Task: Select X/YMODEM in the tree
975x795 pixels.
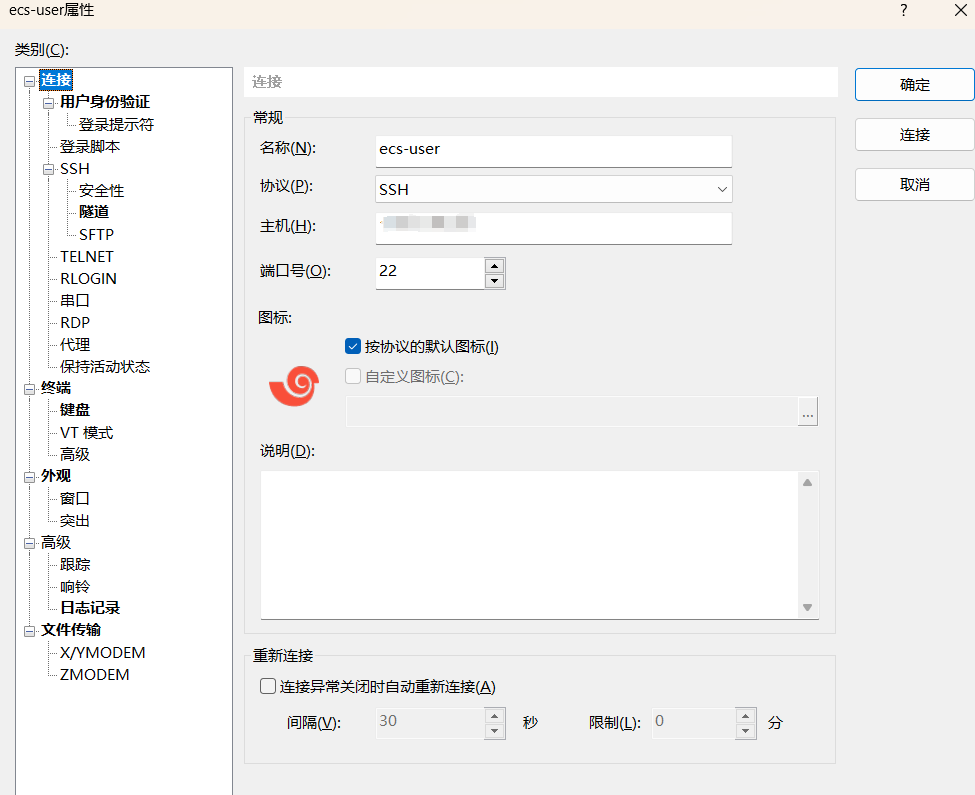Action: pos(103,653)
